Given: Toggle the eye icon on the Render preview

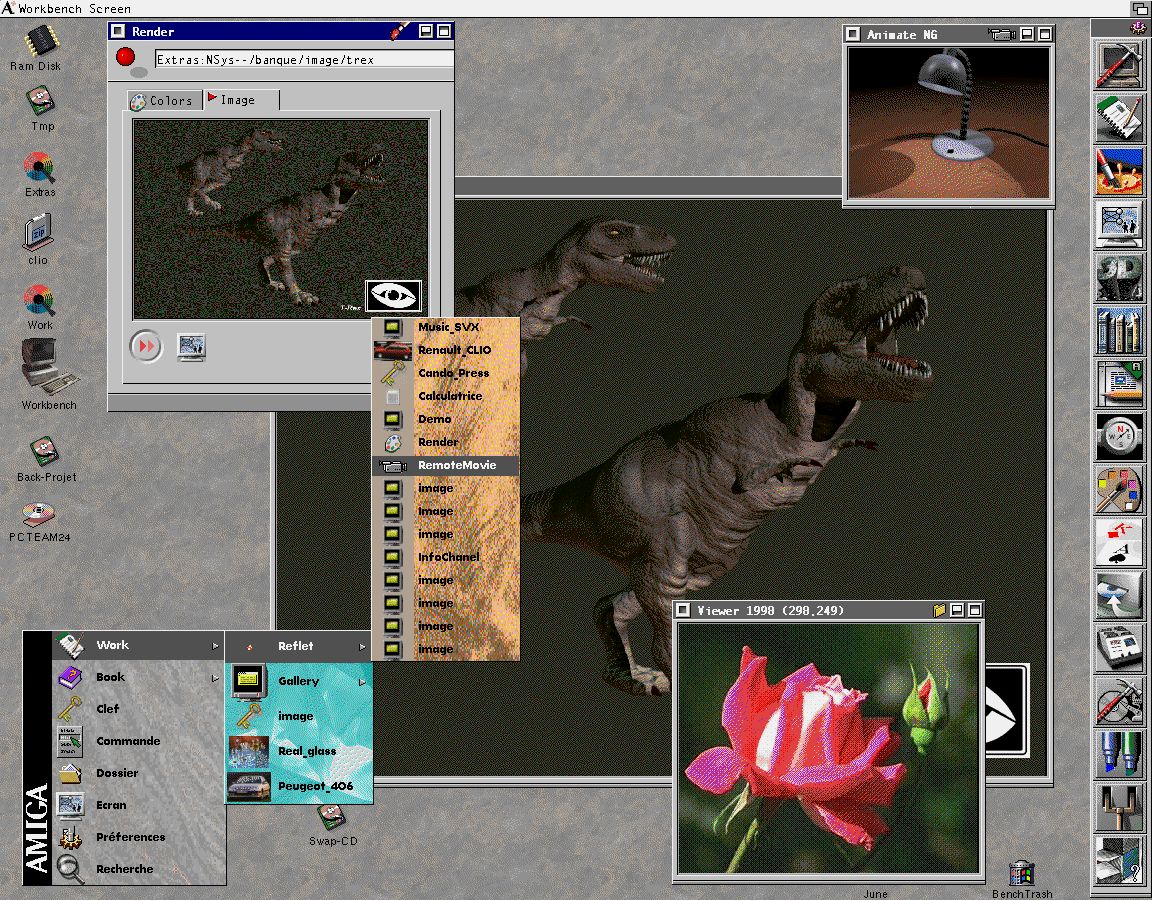Looking at the screenshot, I should pos(393,296).
